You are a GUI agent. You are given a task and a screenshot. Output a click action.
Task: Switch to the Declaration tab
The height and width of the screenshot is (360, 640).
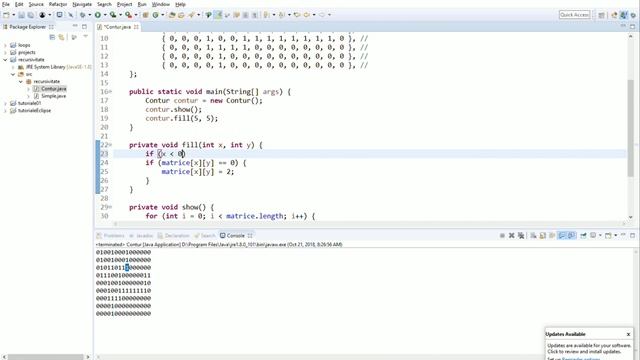click(x=173, y=236)
